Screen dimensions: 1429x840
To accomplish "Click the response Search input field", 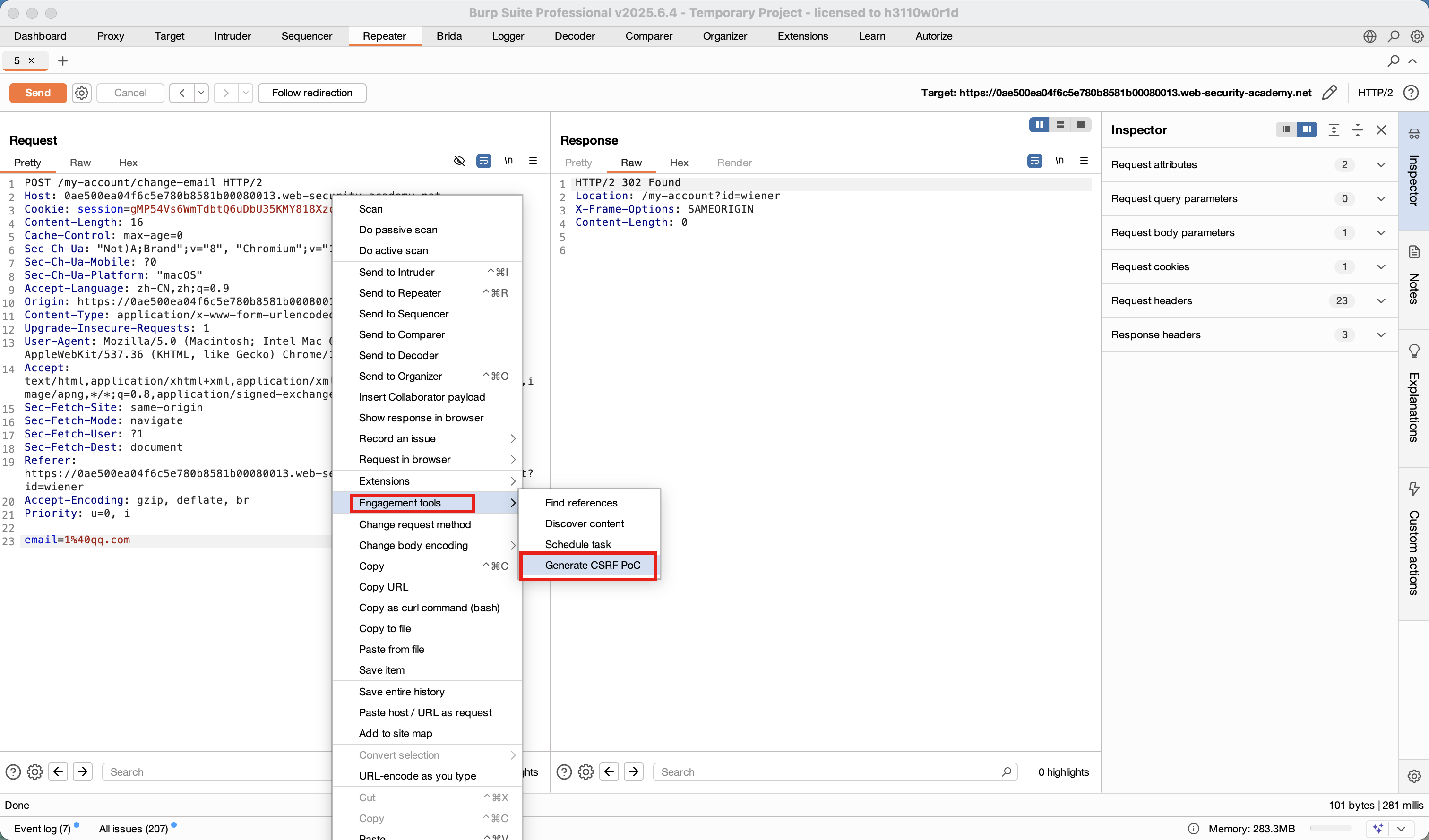I will click(828, 771).
